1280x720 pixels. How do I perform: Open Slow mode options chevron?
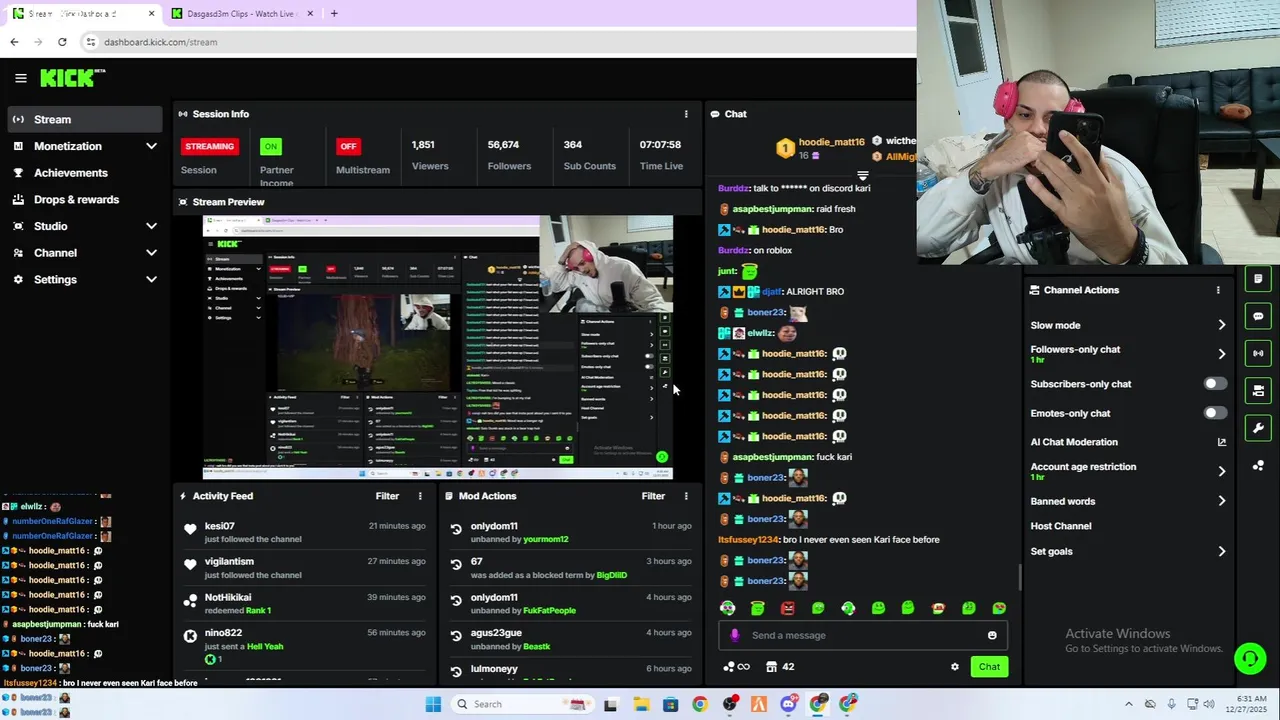click(x=1222, y=325)
